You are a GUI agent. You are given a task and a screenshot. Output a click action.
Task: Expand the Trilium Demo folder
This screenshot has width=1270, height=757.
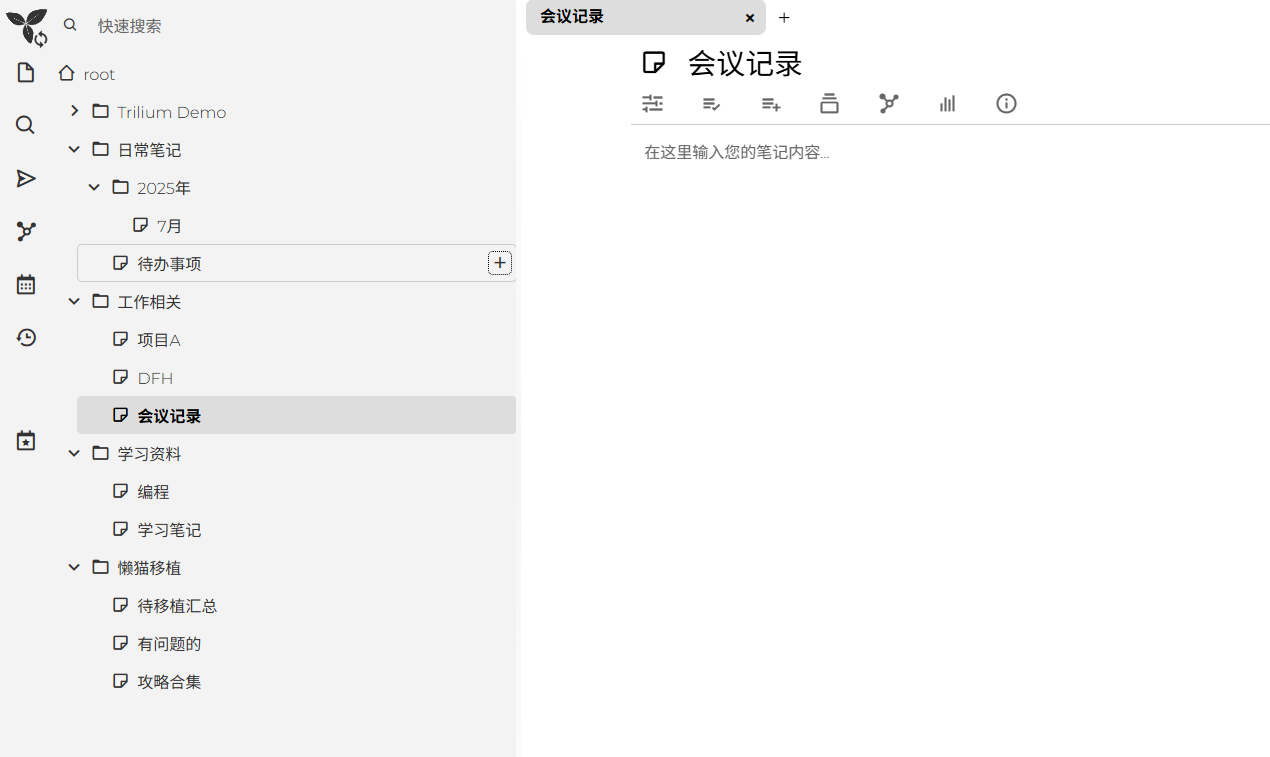[x=74, y=111]
